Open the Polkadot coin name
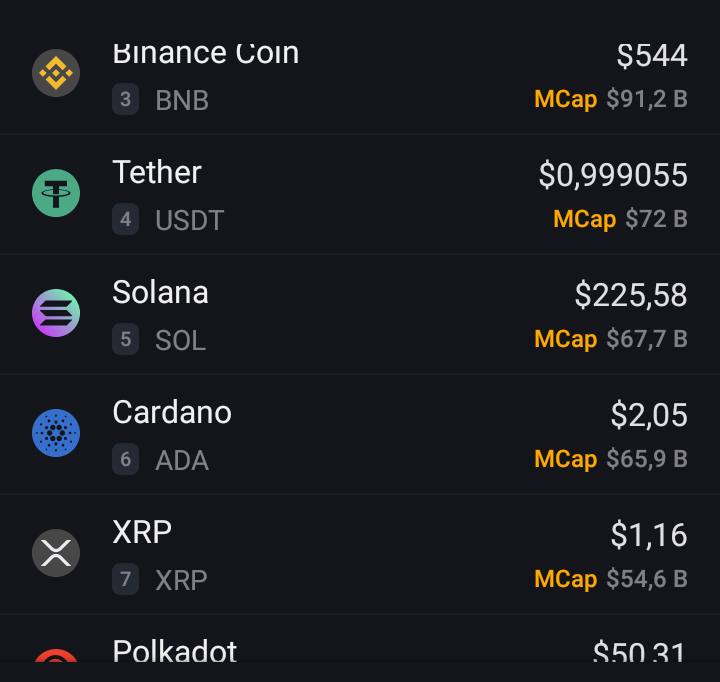 click(x=174, y=650)
